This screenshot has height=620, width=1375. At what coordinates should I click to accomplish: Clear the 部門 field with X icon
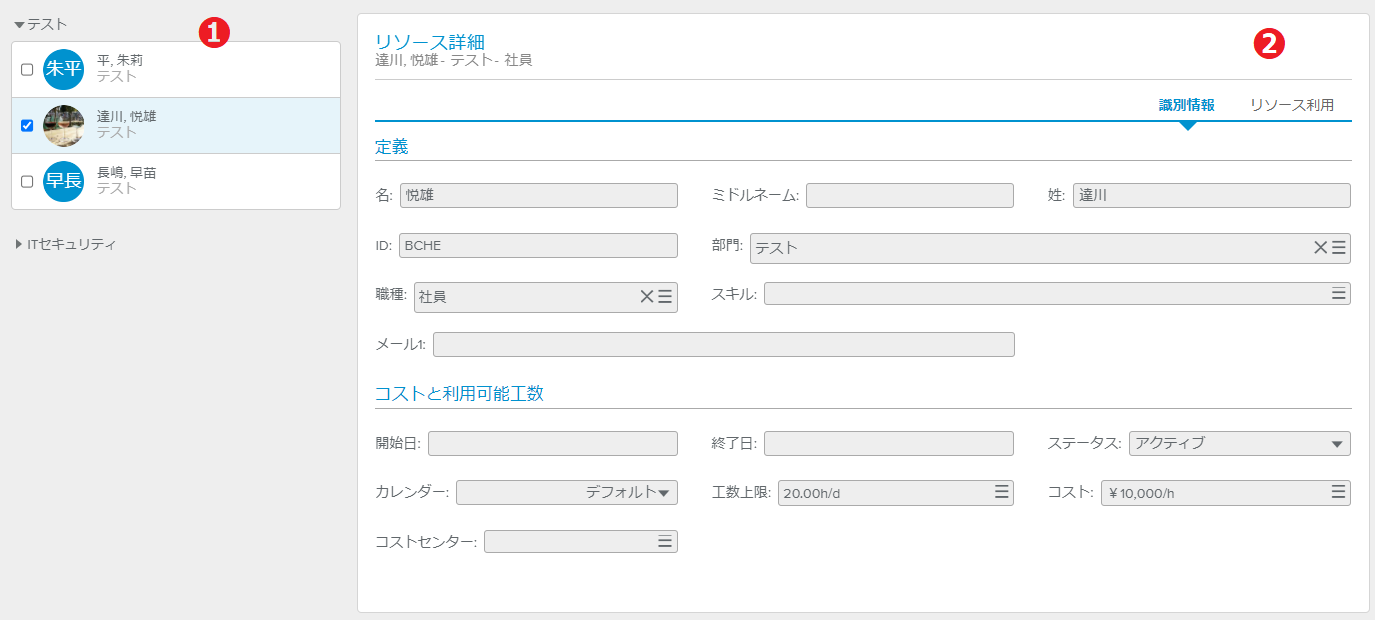1320,248
